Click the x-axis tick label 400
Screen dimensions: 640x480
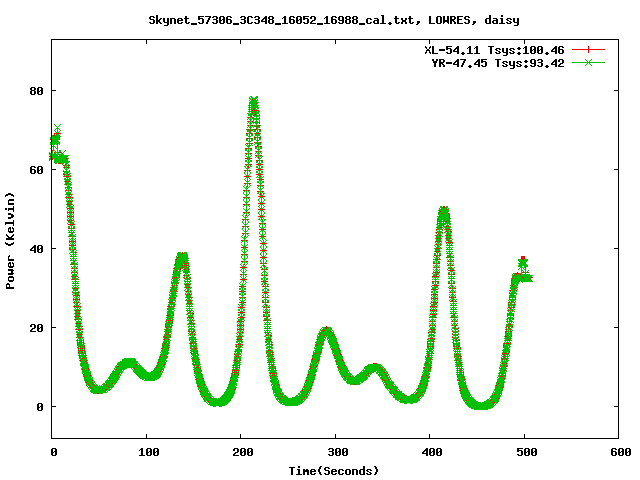[x=432, y=452]
